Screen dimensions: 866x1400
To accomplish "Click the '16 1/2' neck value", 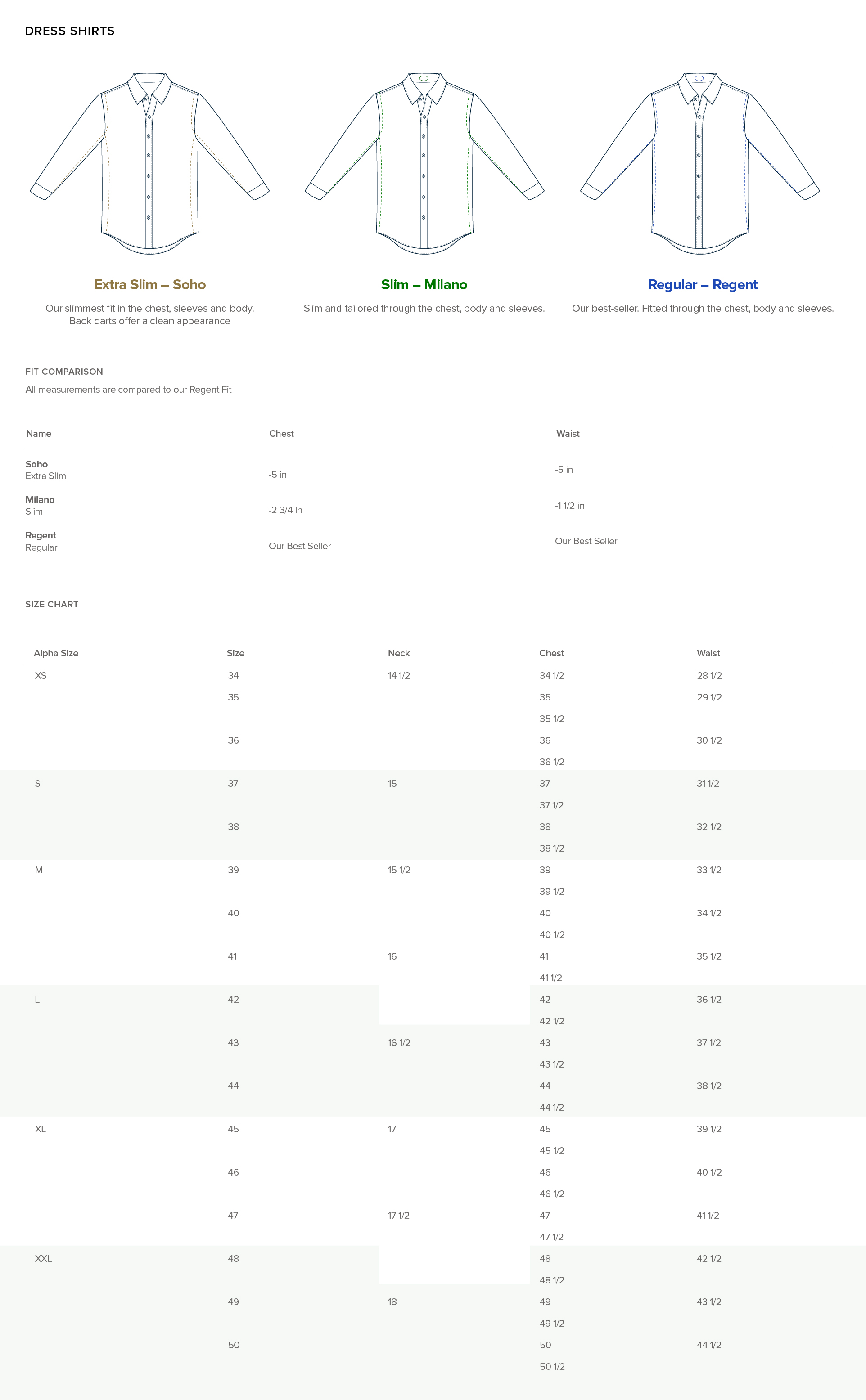I will pyautogui.click(x=399, y=1043).
